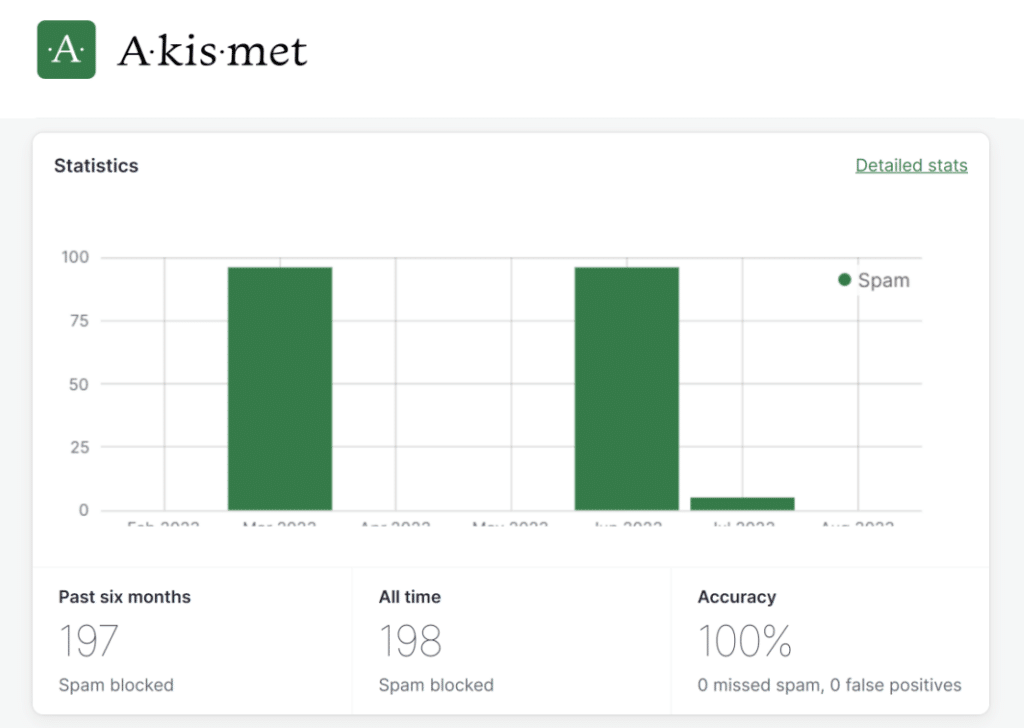The image size is (1024, 728).
Task: Click the 100 y-axis label
Action: (75, 257)
